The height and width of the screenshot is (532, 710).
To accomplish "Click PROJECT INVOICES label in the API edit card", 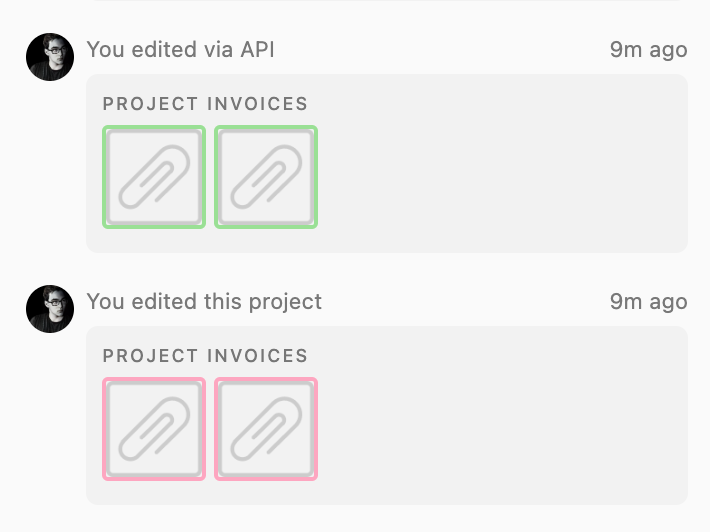I will [x=205, y=104].
